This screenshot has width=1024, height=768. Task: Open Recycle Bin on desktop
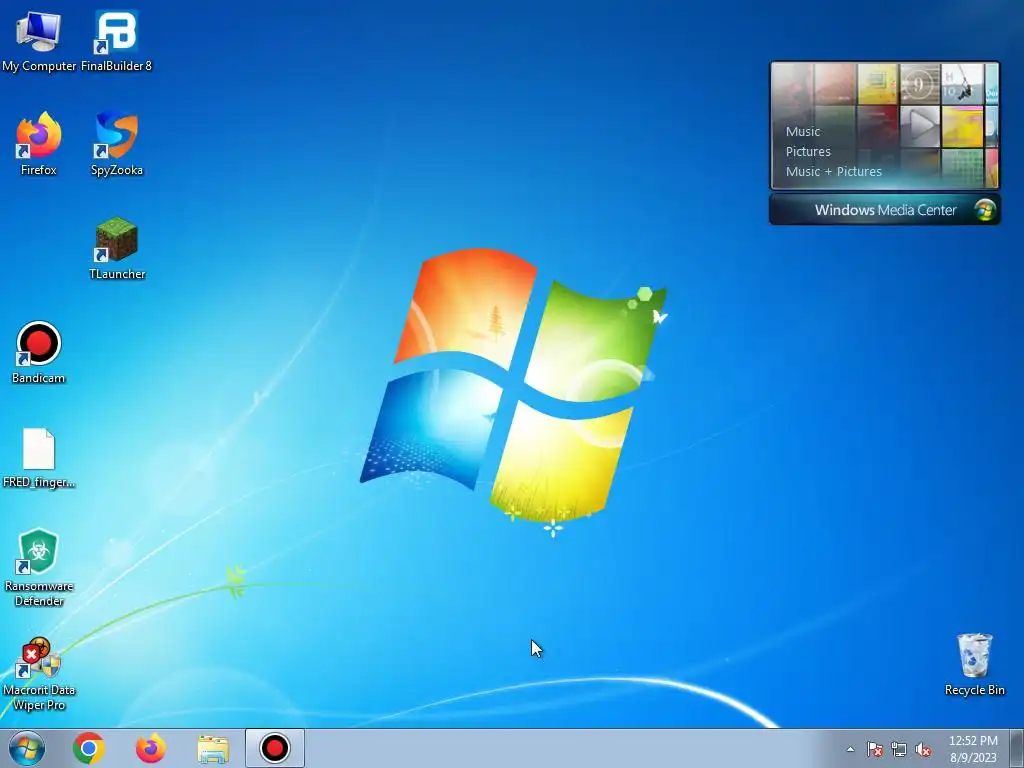pos(974,665)
